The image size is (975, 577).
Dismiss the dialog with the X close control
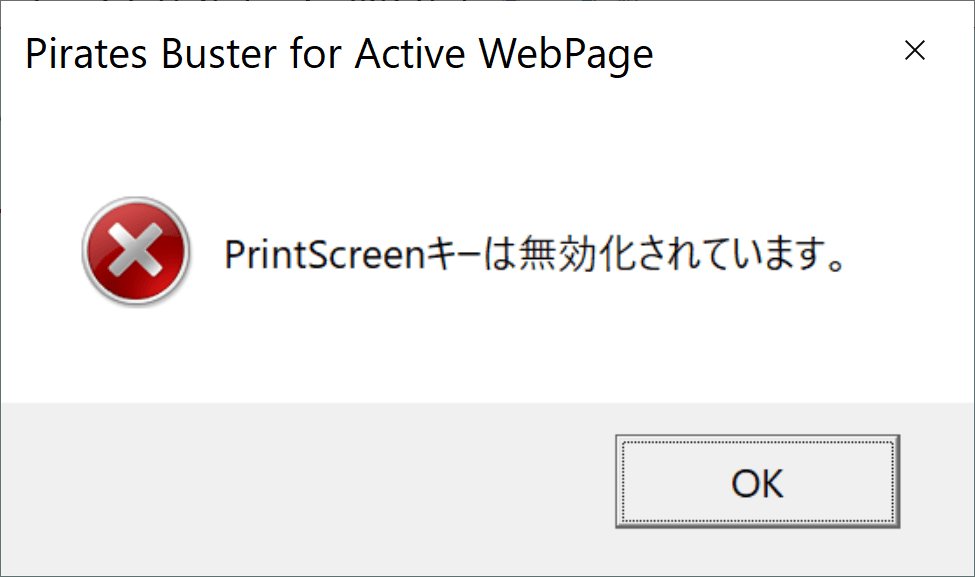pos(915,51)
